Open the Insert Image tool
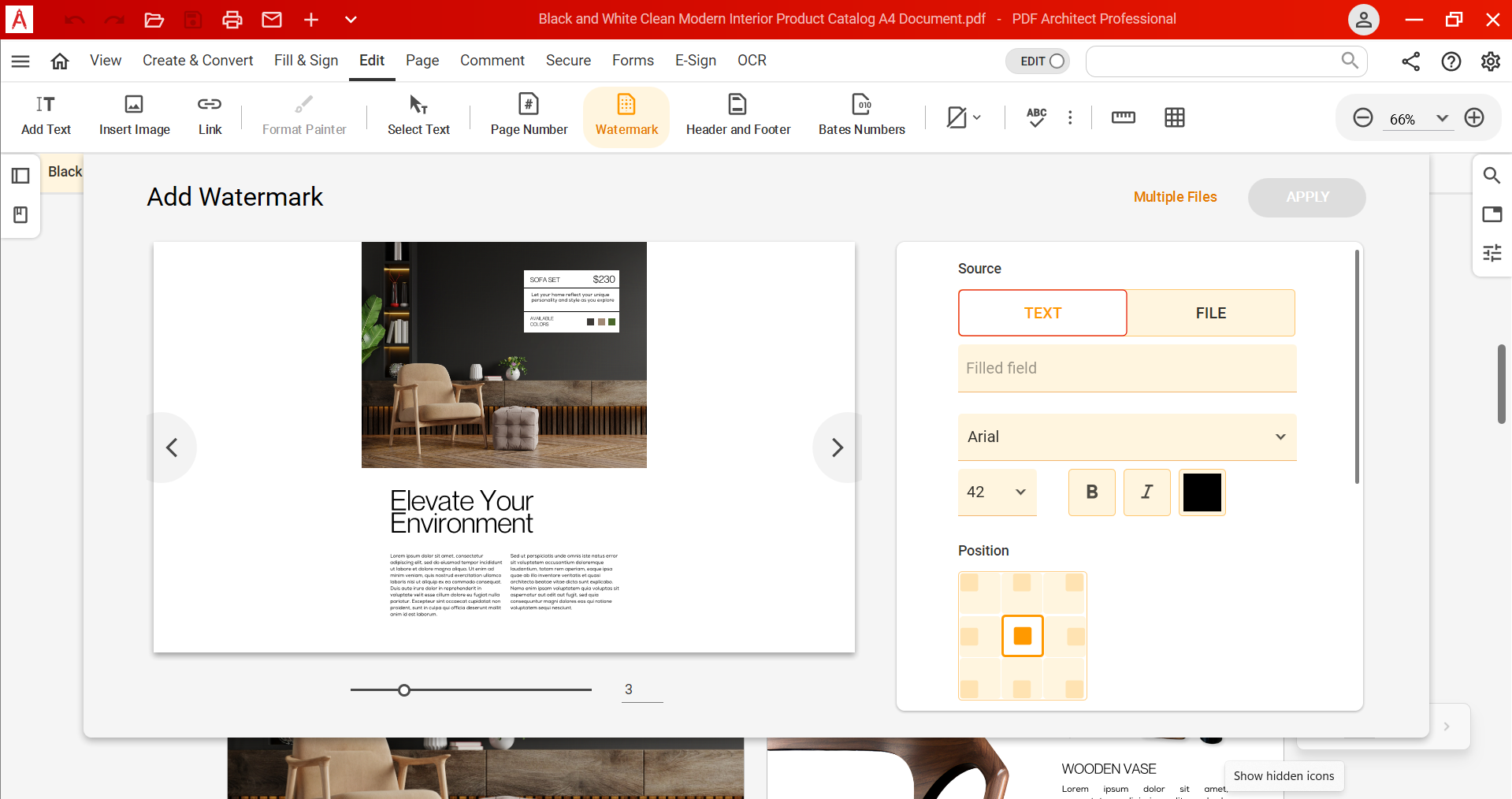This screenshot has width=1512, height=799. point(133,114)
